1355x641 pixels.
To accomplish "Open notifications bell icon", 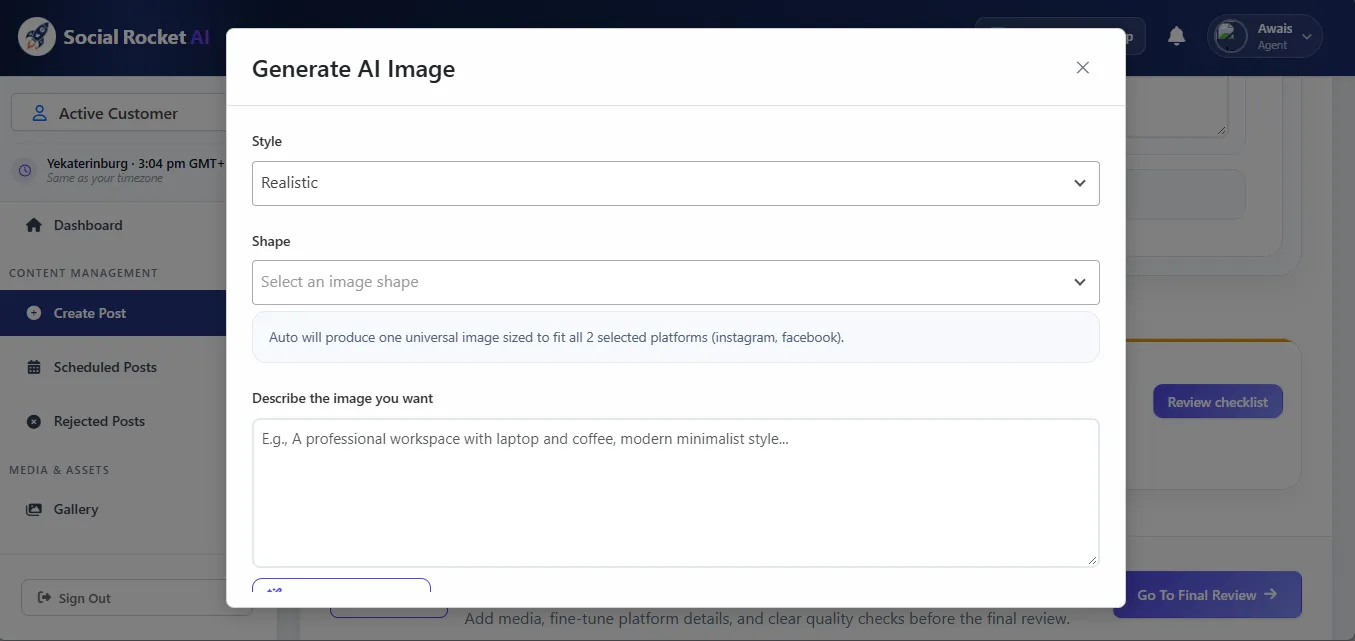I will point(1177,37).
